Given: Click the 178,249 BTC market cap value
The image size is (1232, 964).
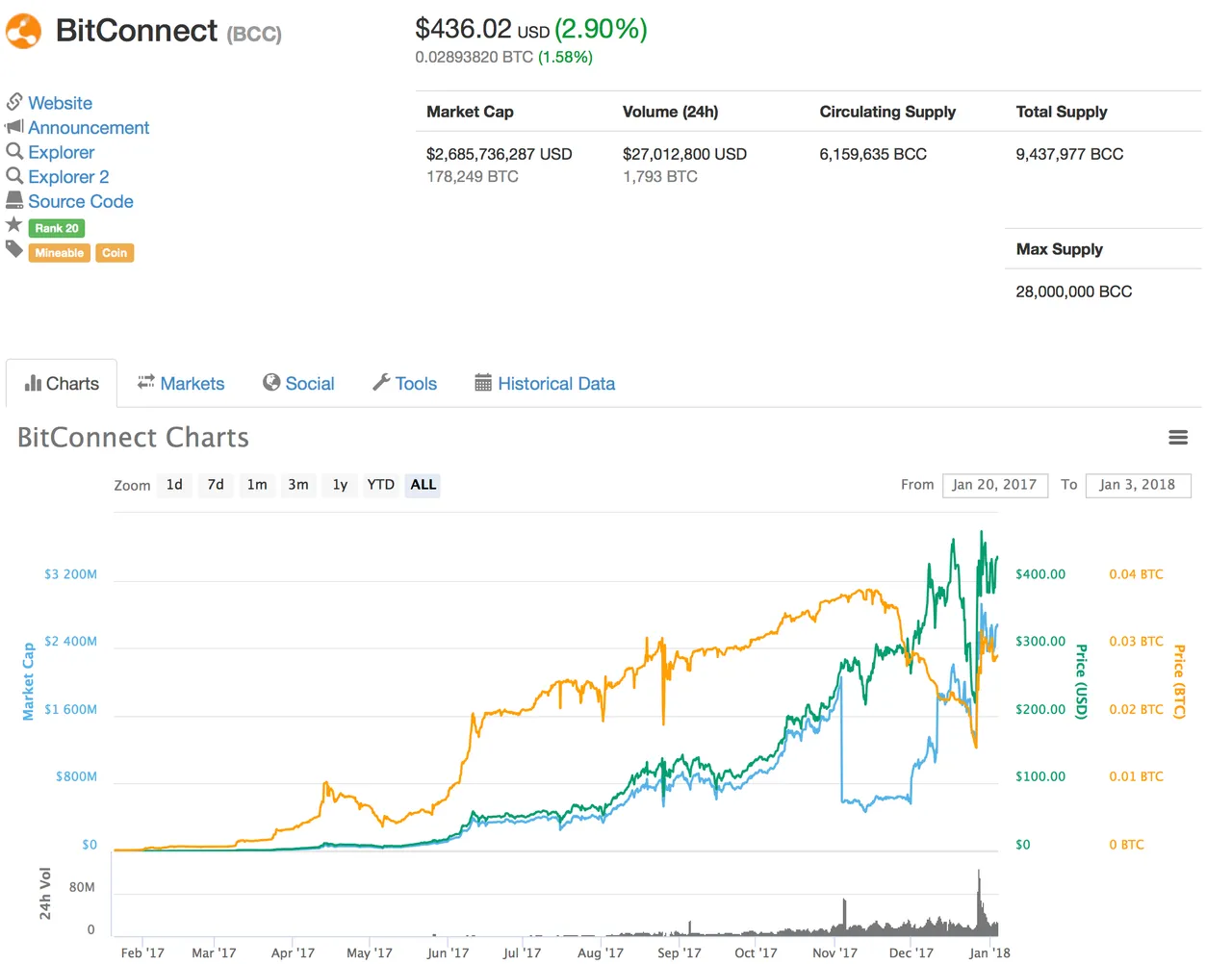Looking at the screenshot, I should pyautogui.click(x=473, y=177).
